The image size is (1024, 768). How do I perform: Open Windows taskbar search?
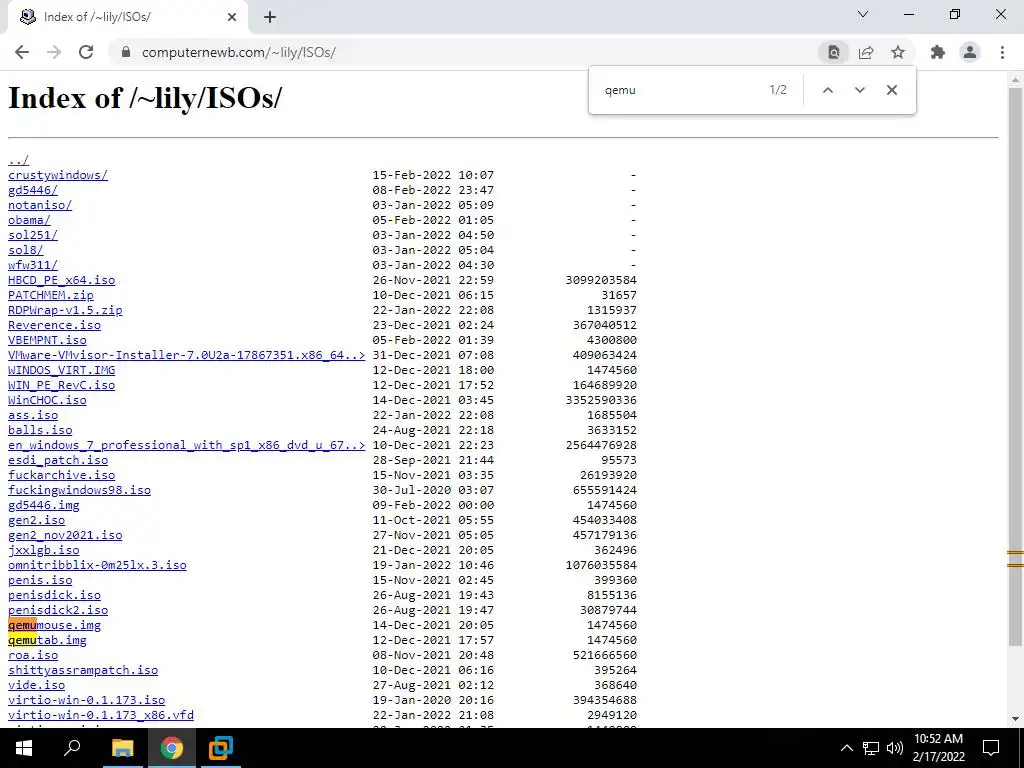(72, 748)
